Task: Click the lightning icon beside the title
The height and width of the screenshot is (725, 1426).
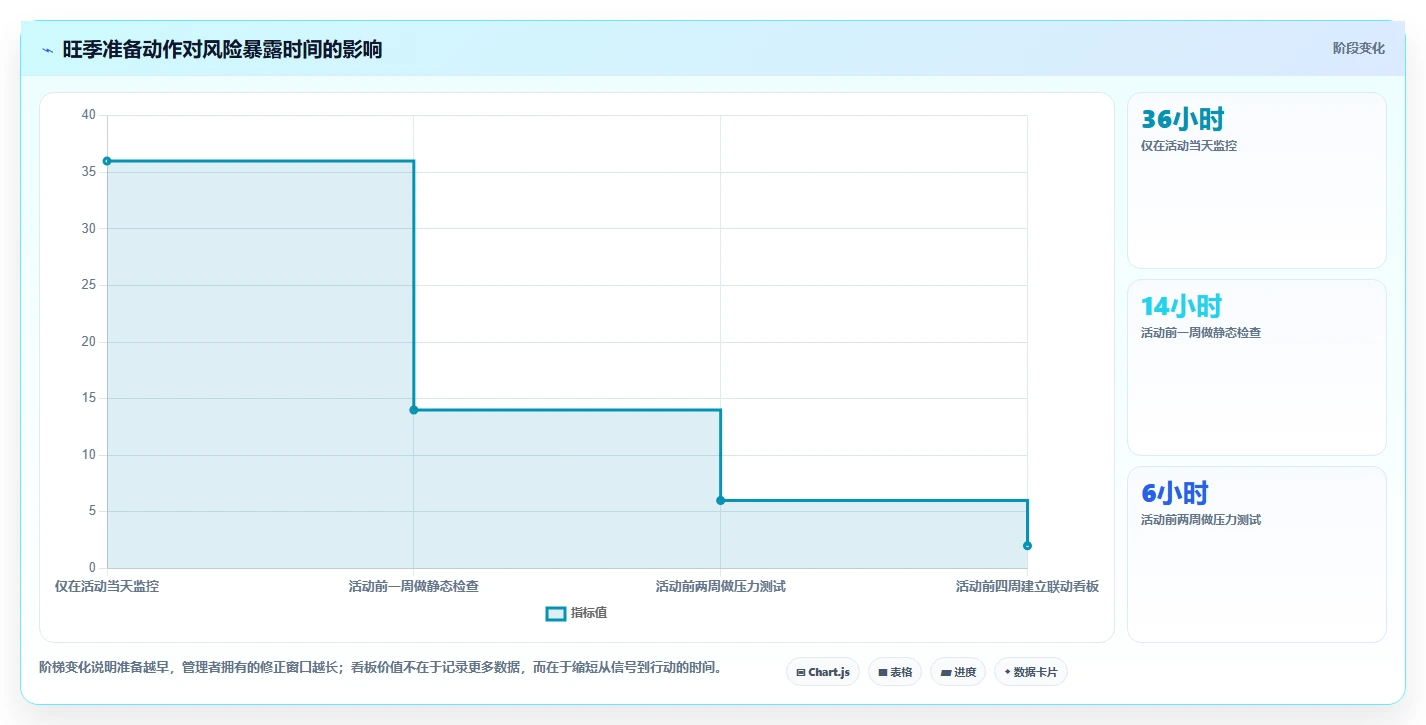Action: pos(48,50)
